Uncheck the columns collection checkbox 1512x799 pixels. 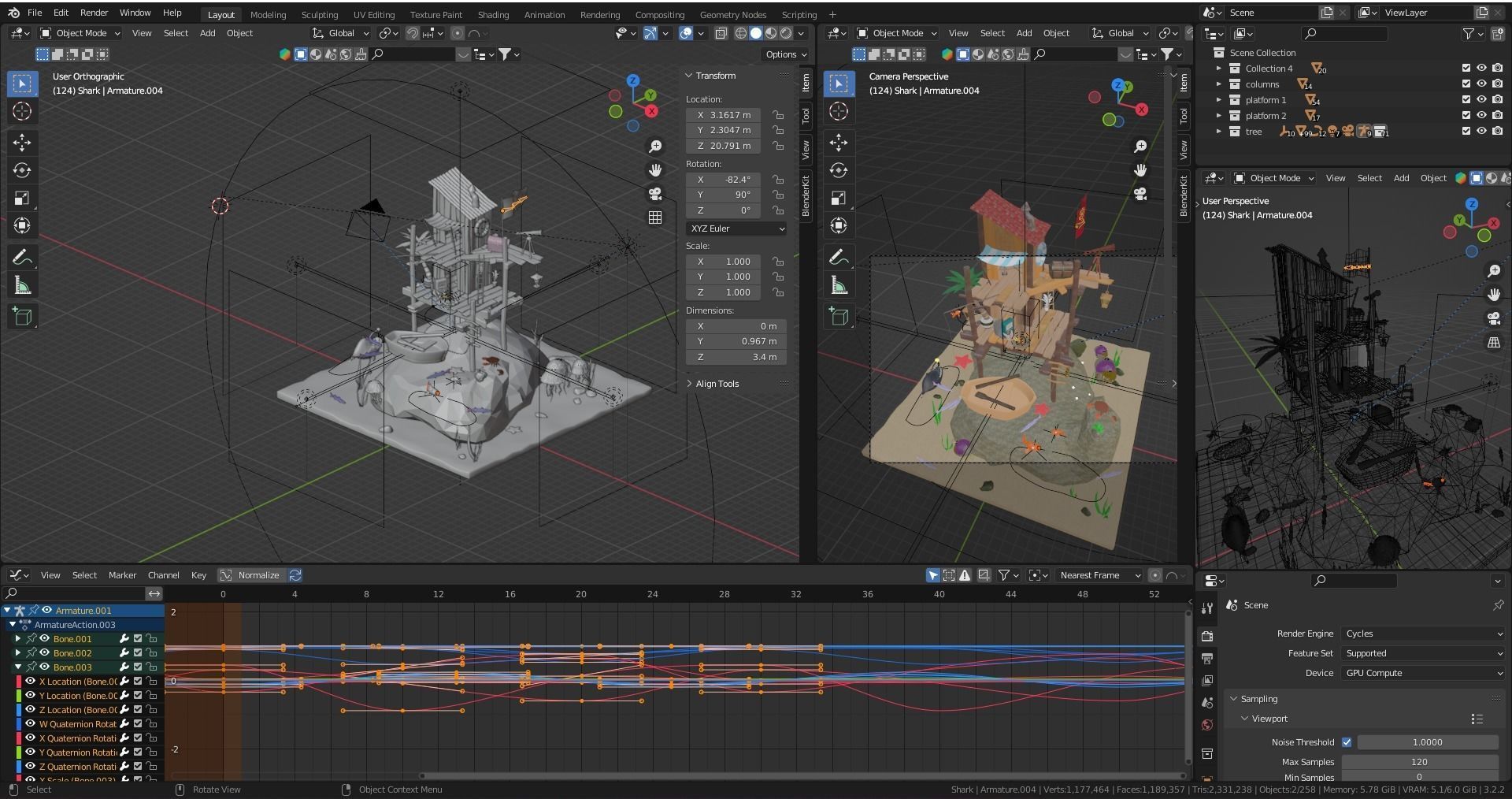click(1466, 84)
